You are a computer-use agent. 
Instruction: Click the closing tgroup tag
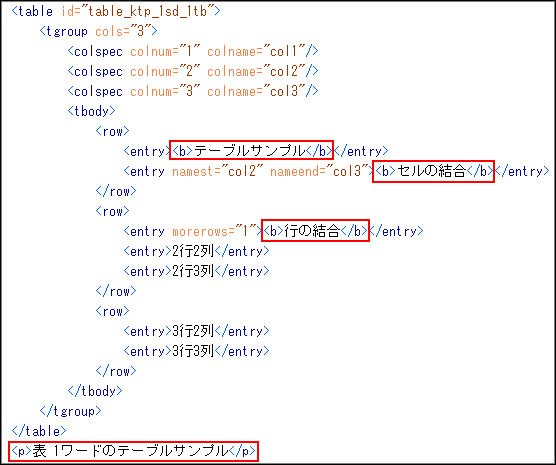click(71, 411)
